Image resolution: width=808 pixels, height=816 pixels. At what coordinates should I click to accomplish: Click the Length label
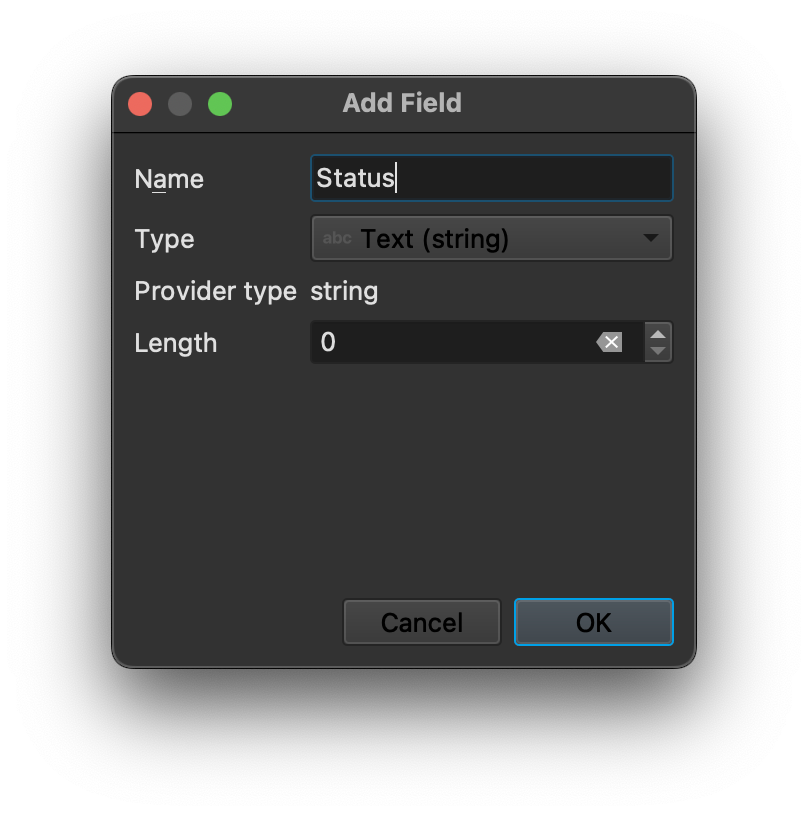point(175,343)
